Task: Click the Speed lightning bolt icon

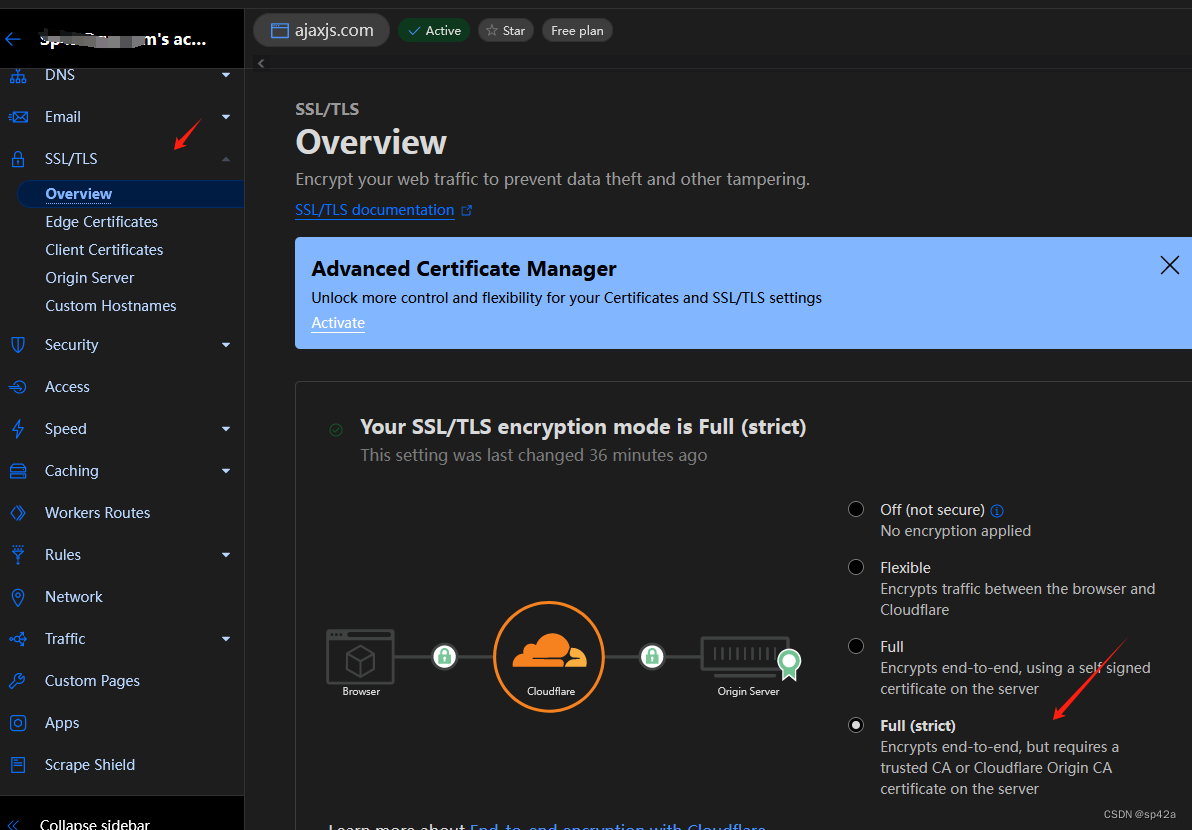Action: (17, 429)
